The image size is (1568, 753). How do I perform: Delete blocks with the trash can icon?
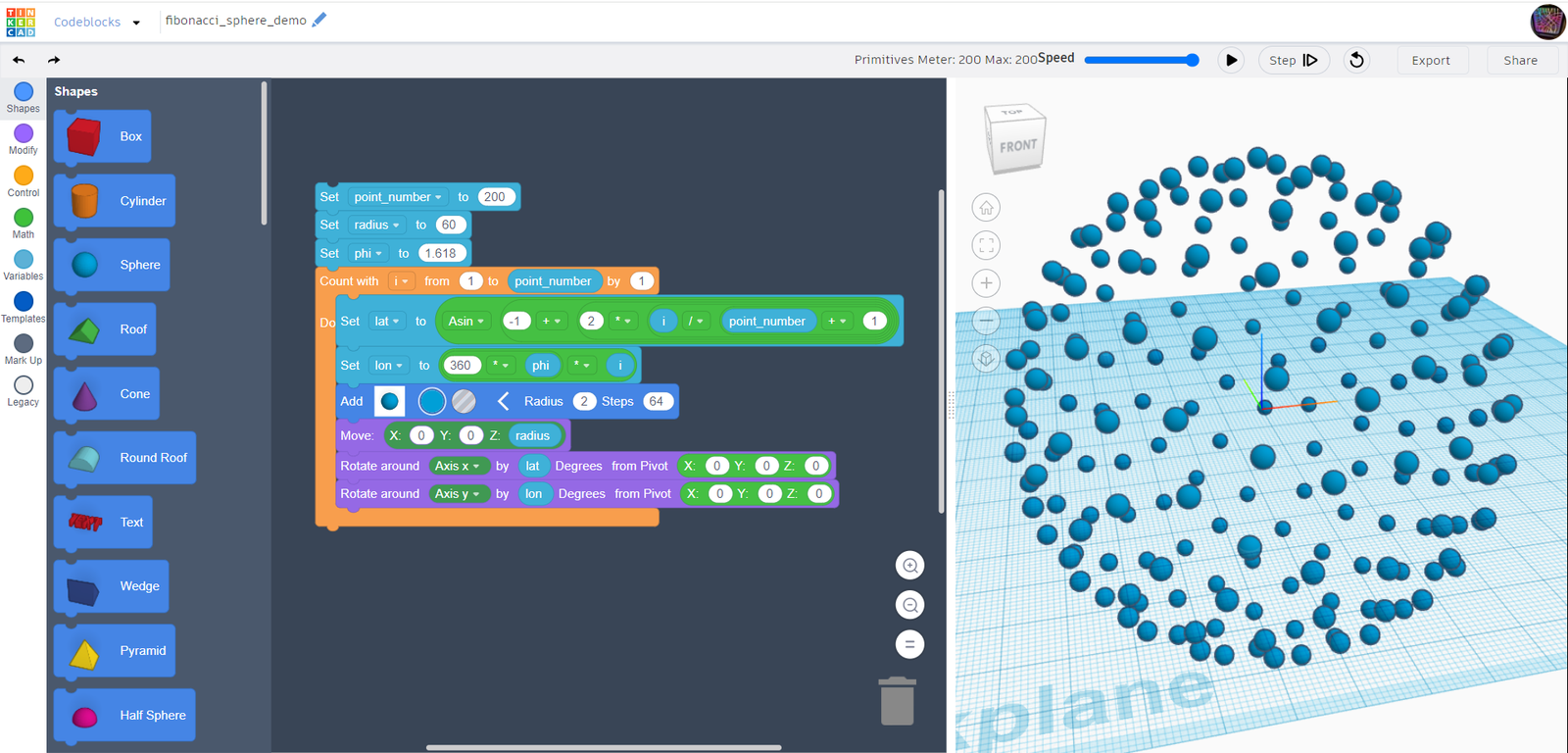tap(897, 701)
